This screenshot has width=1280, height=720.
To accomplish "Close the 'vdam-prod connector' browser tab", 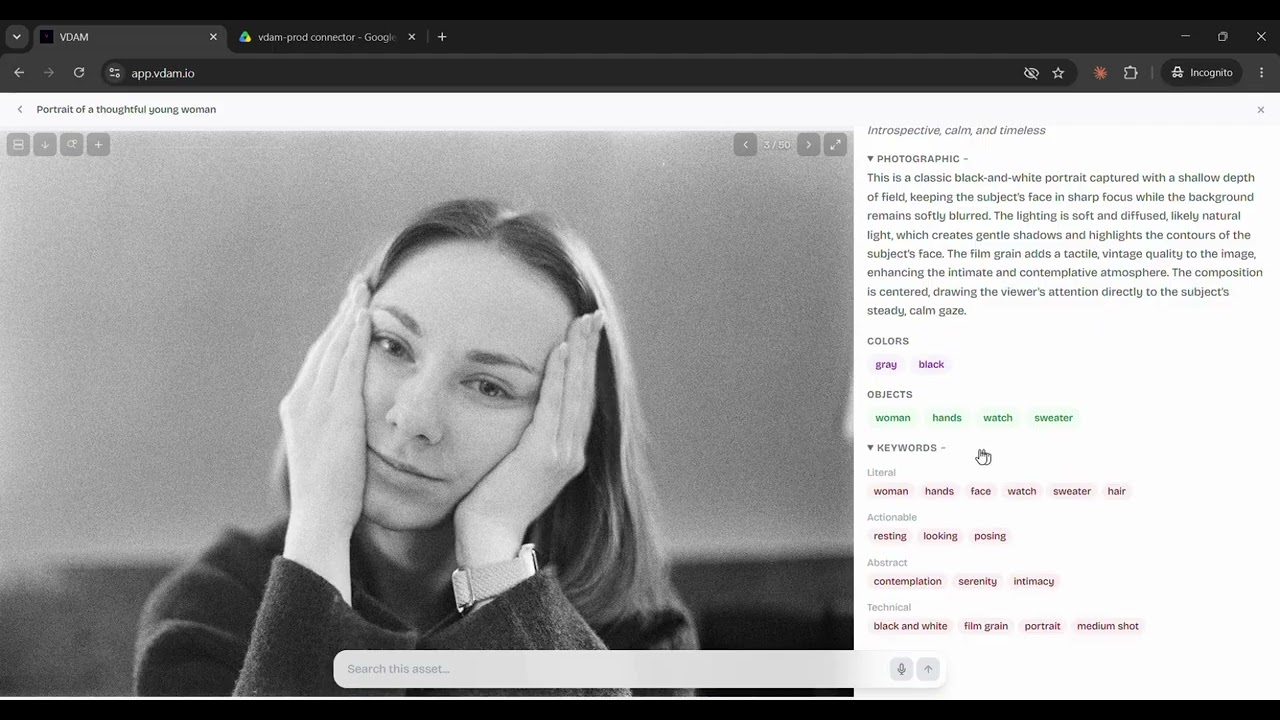I will [x=411, y=37].
